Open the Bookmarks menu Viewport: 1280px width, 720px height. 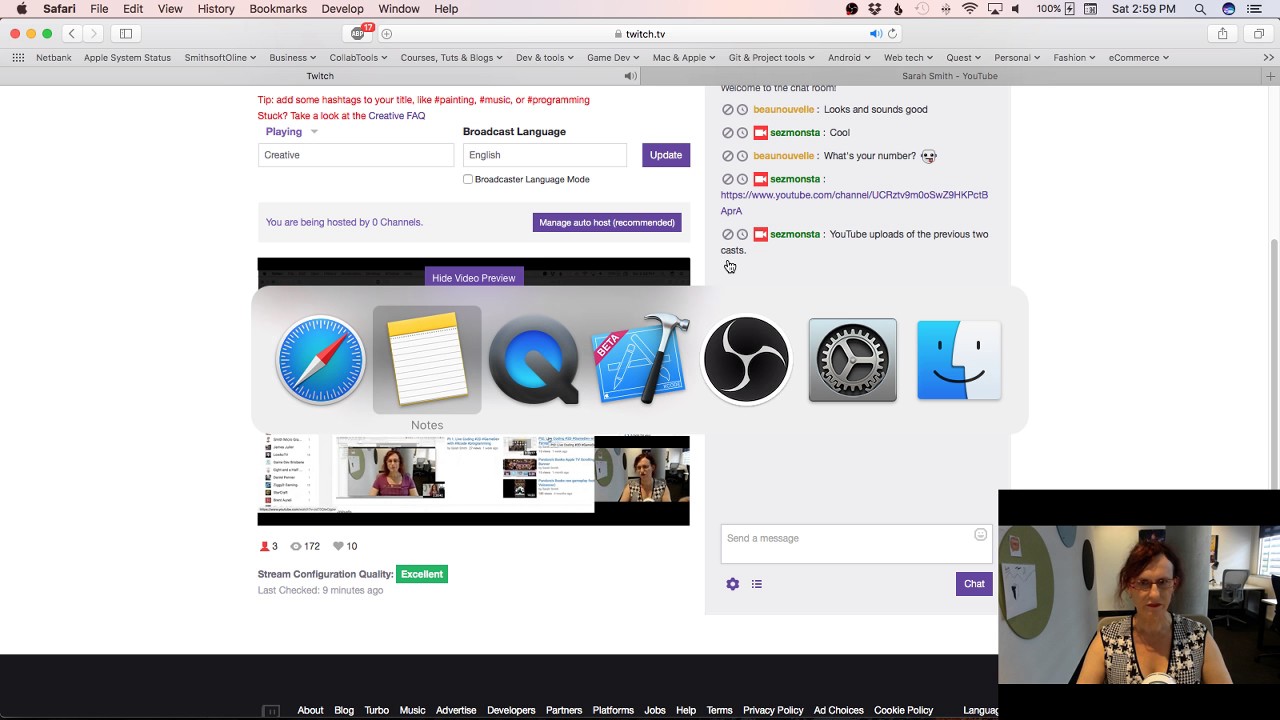point(278,9)
